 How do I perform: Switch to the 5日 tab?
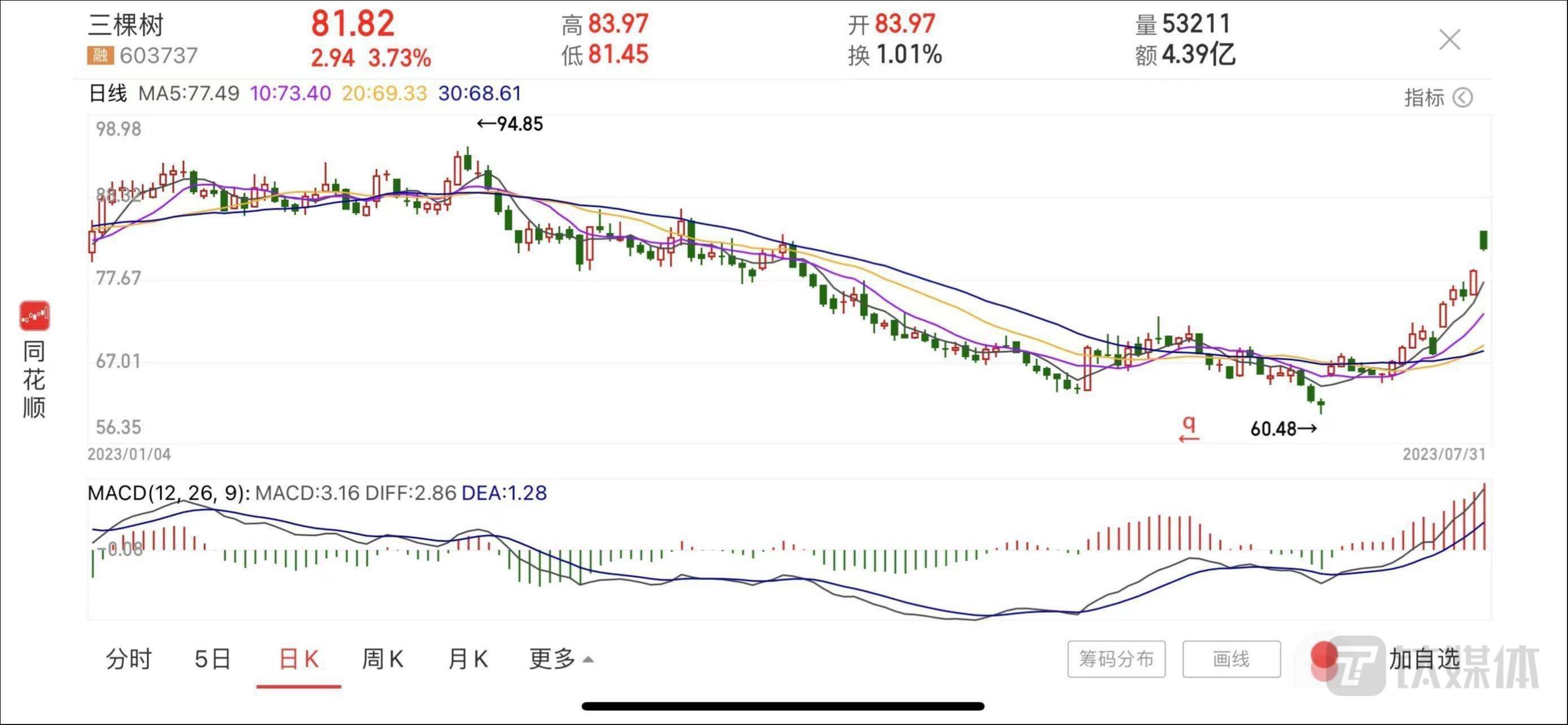pyautogui.click(x=212, y=659)
